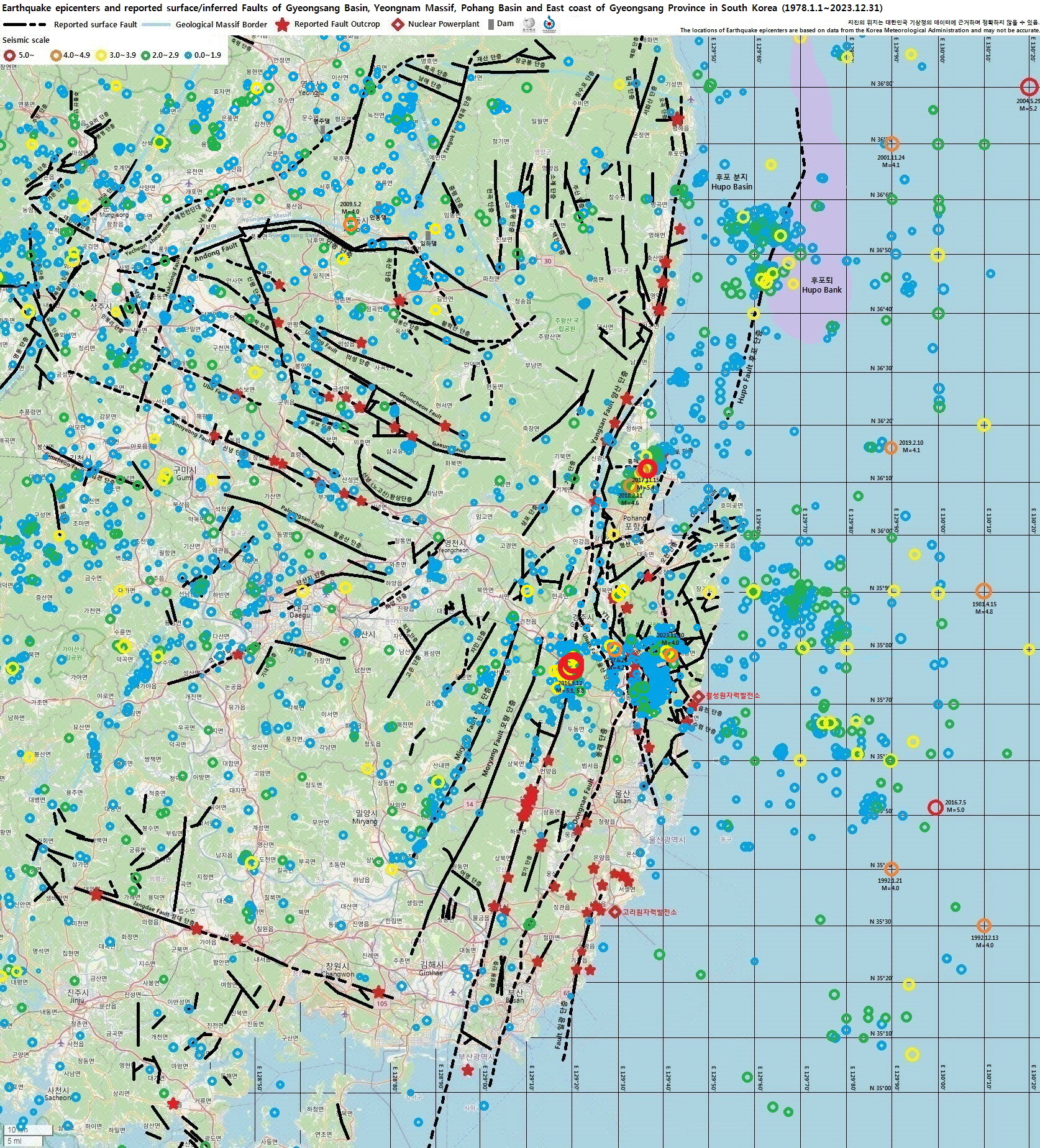Select the Wolseong nuclear plant diamond marker (월성원자력발전소)
The image size is (1040, 1148).
point(697,696)
